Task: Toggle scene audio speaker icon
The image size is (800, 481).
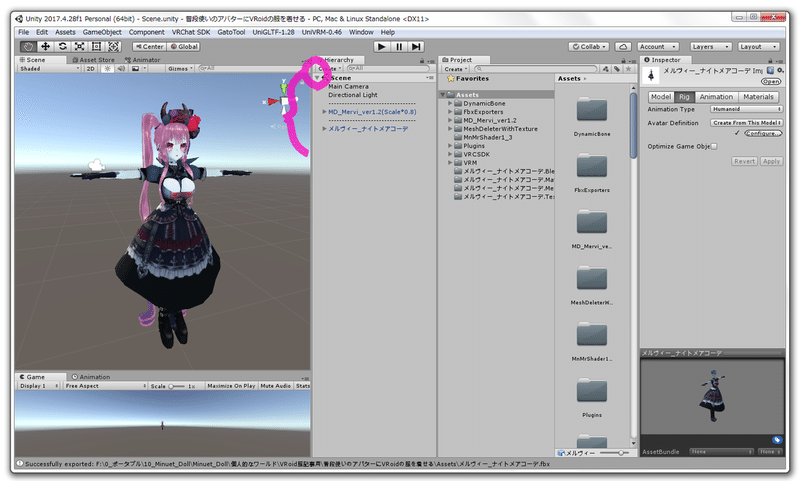Action: tap(121, 68)
